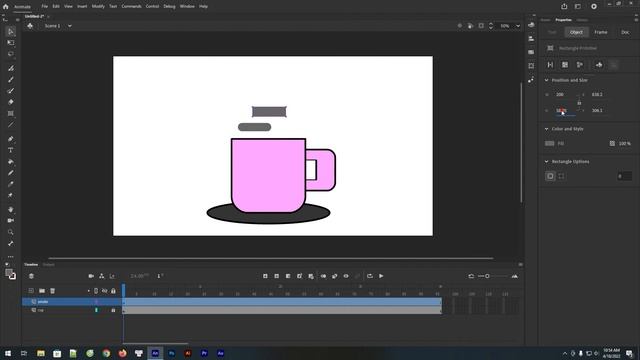Toggle the add camera button in timeline
This screenshot has width=640, height=360.
pyautogui.click(x=91, y=276)
